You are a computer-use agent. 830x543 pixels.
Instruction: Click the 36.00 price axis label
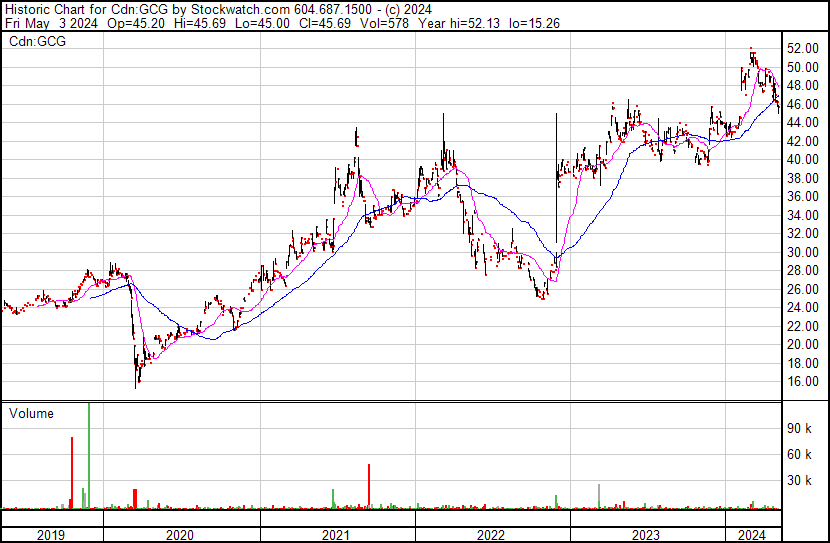[802, 197]
